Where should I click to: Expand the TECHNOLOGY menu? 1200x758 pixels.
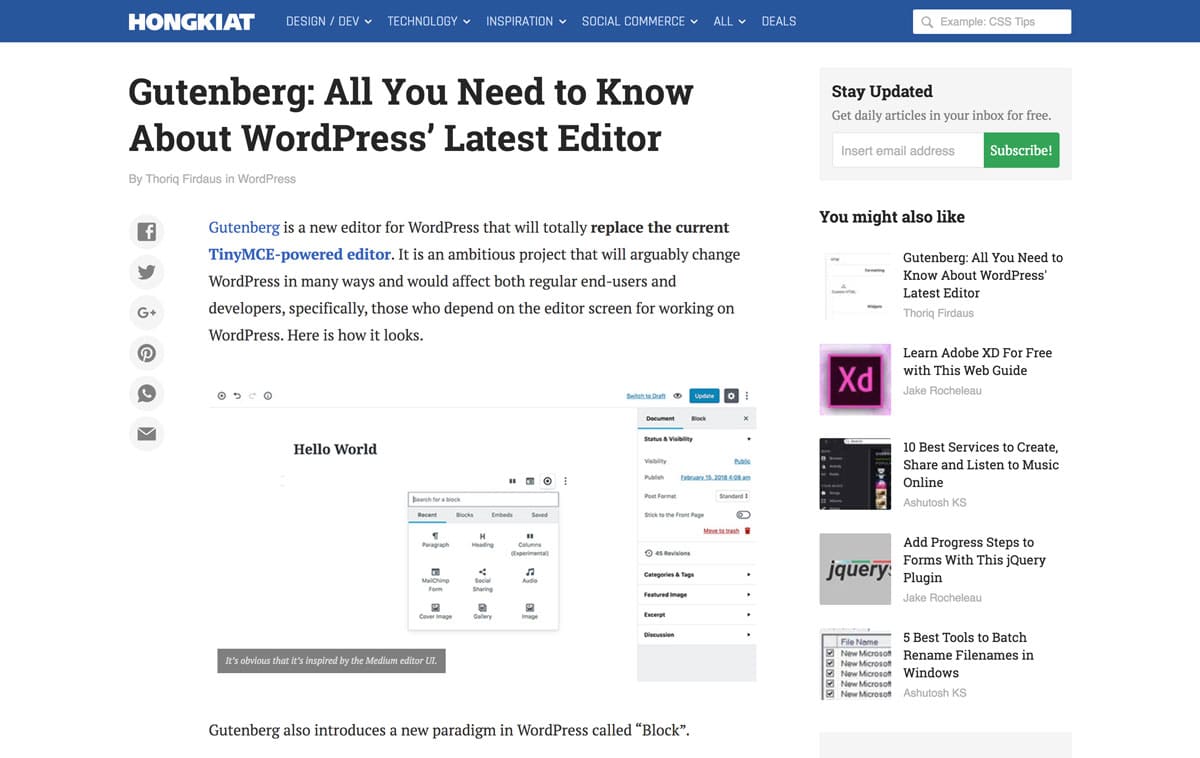[429, 21]
